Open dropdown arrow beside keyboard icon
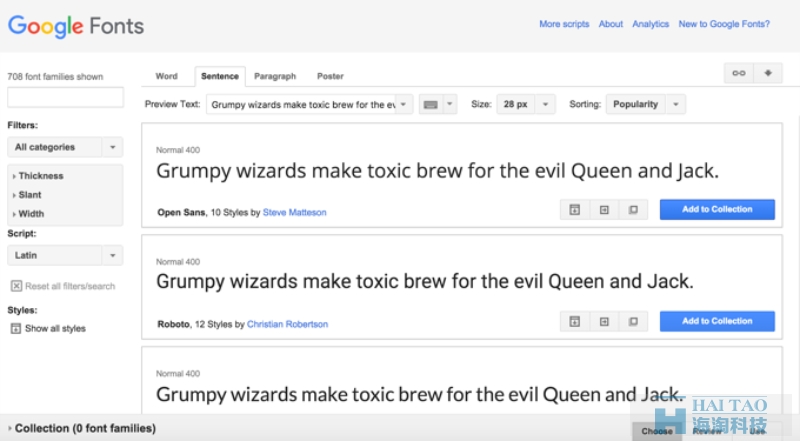The width and height of the screenshot is (800, 441). pyautogui.click(x=449, y=104)
